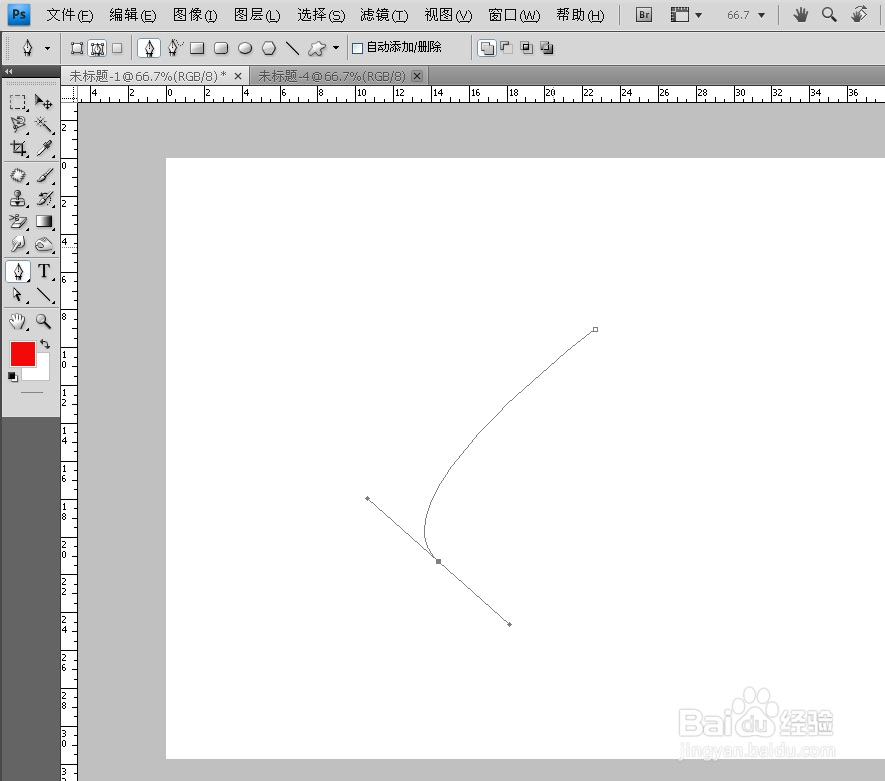Pick Rectangle shape in options bar
This screenshot has height=781, width=885.
pyautogui.click(x=197, y=49)
